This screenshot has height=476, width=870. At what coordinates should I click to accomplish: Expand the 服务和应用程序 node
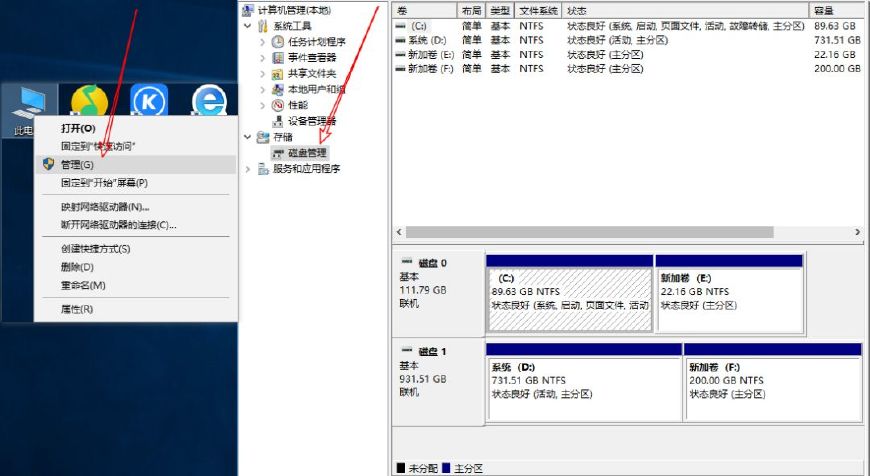pos(247,169)
